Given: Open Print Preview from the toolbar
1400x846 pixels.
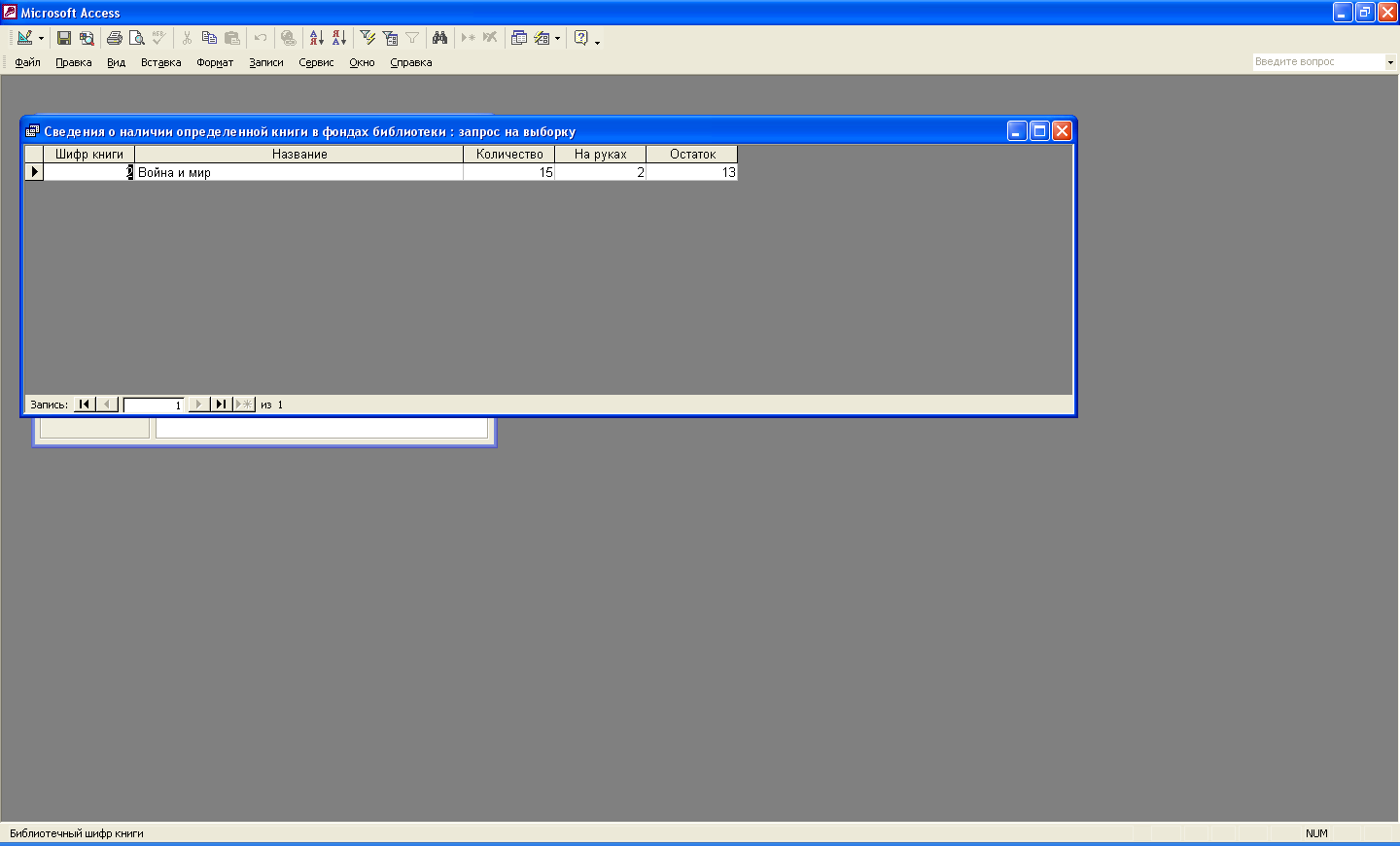Looking at the screenshot, I should coord(137,38).
